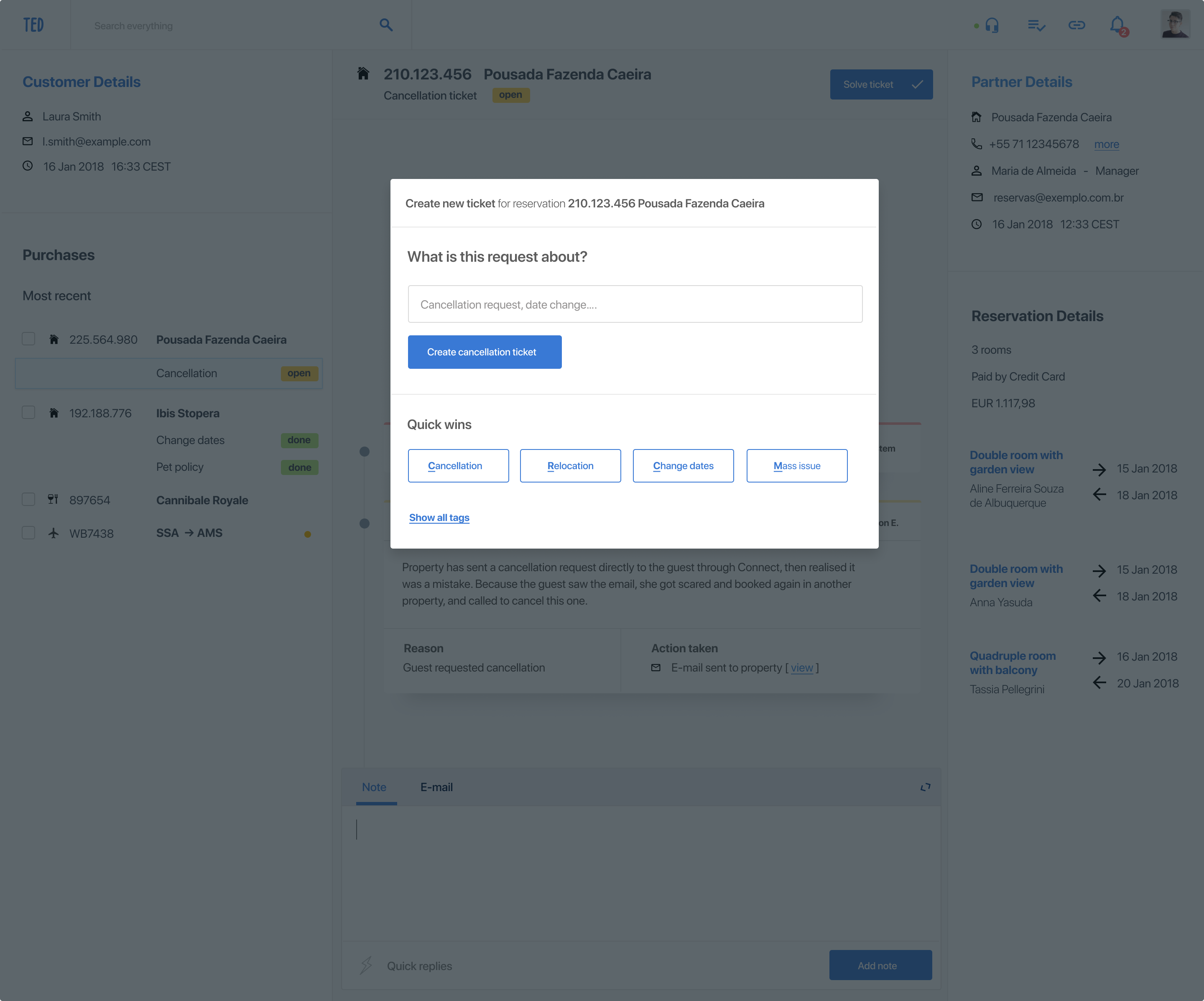Viewport: 1204px width, 1001px height.
Task: Open the task checklist icon
Action: click(x=1037, y=25)
